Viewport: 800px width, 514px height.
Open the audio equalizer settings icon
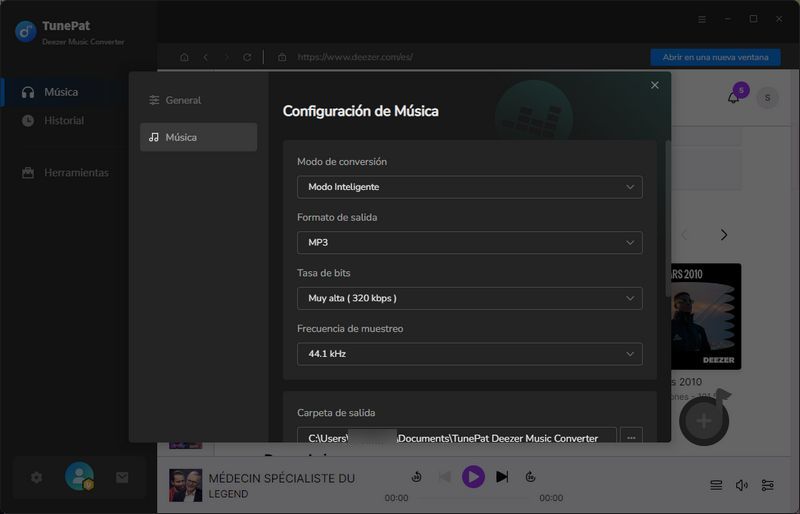point(767,485)
